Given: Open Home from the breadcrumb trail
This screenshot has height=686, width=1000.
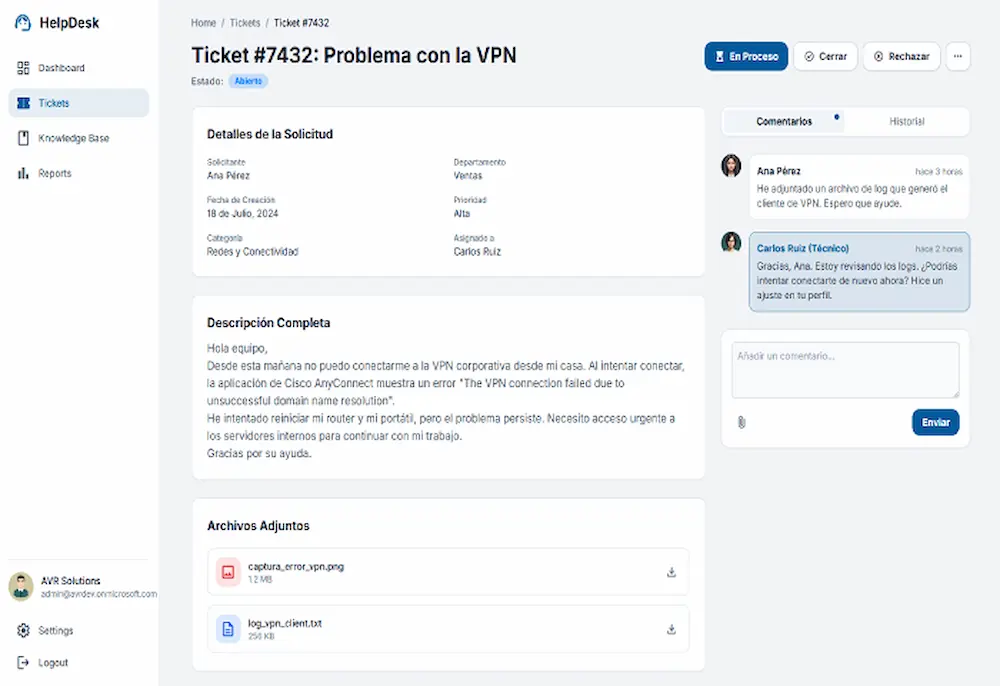Looking at the screenshot, I should 203,22.
